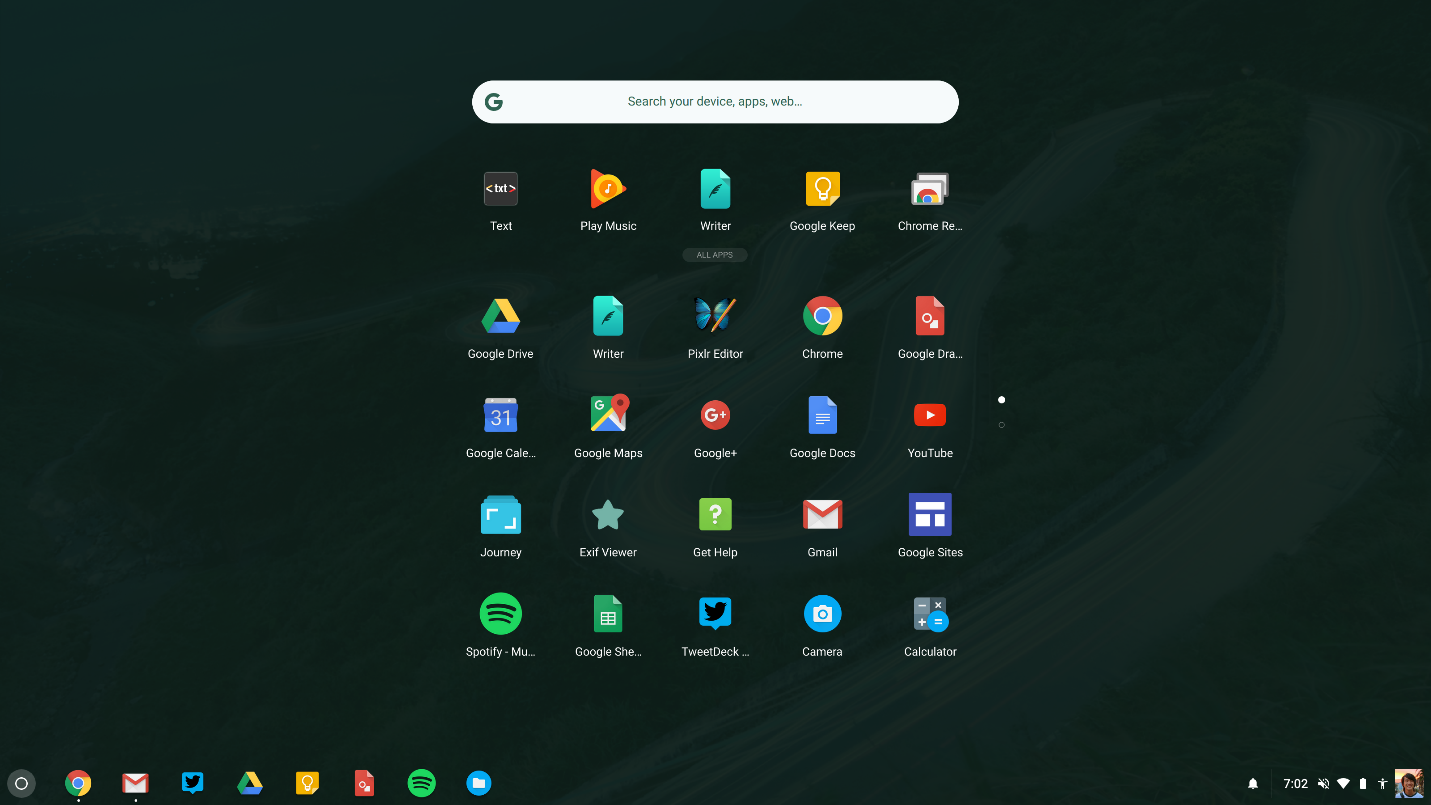The image size is (1431, 805).
Task: Open Google Drive in the All Apps grid
Action: 501,316
